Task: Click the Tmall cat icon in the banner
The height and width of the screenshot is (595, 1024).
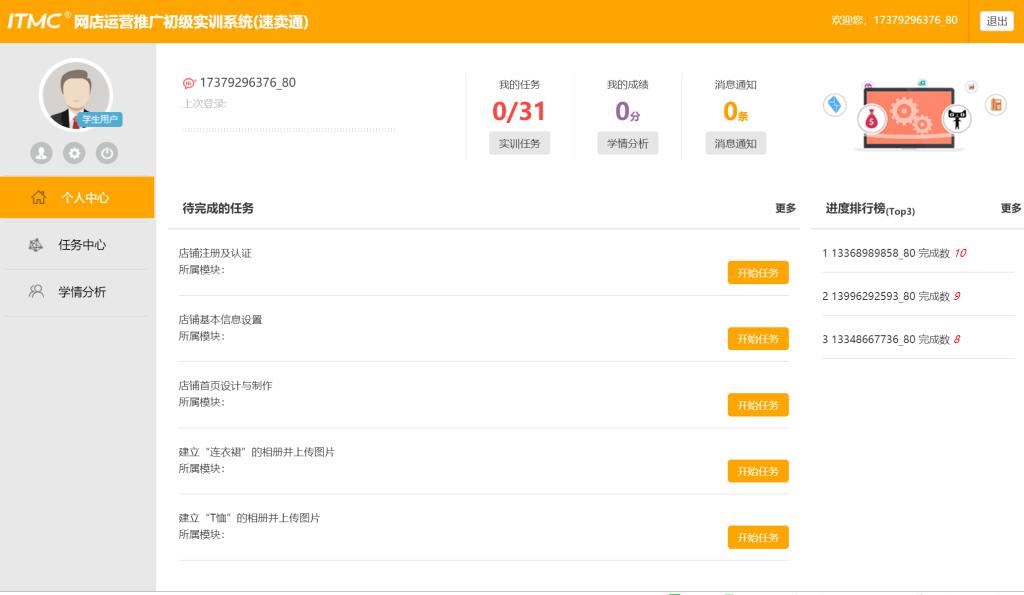Action: tap(958, 118)
